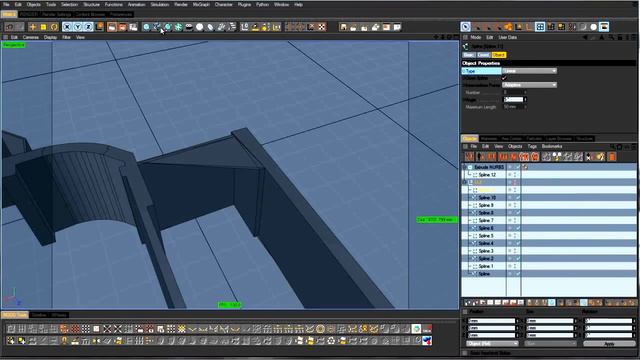The height and width of the screenshot is (360, 640).
Task: Select Spline 7 in object tree
Action: tap(486, 220)
